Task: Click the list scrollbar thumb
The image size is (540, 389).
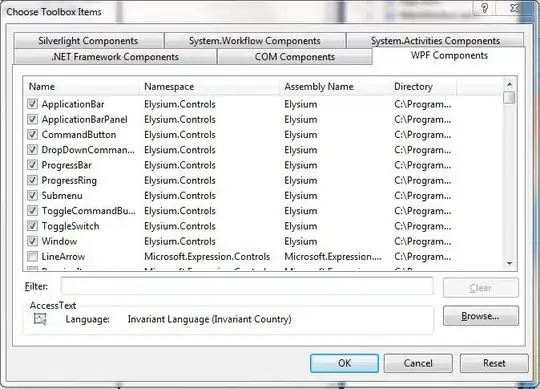Action: [509, 97]
